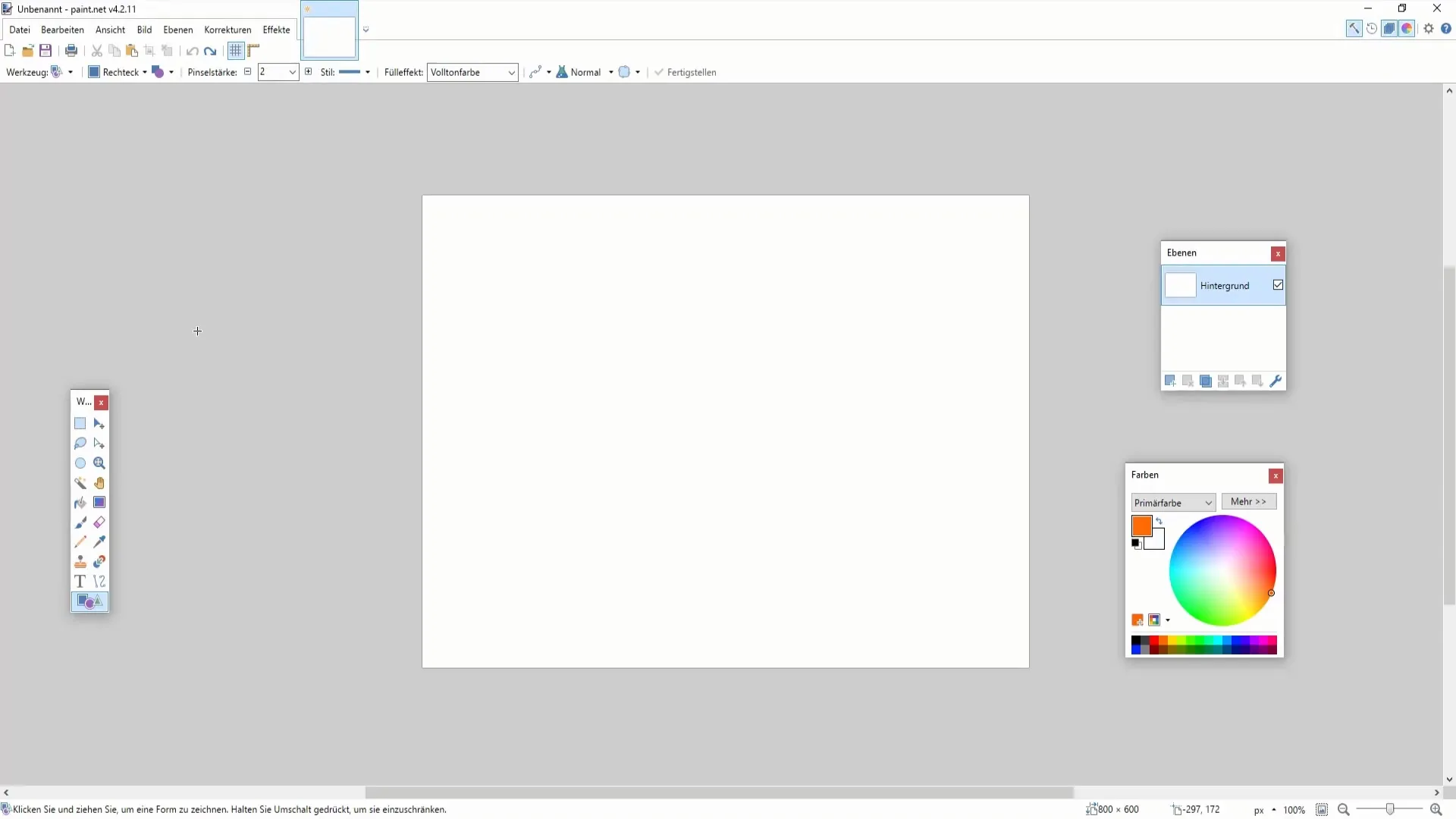Open Primärfarbe dropdown in Farben
The width and height of the screenshot is (1456, 819).
coord(1173,503)
